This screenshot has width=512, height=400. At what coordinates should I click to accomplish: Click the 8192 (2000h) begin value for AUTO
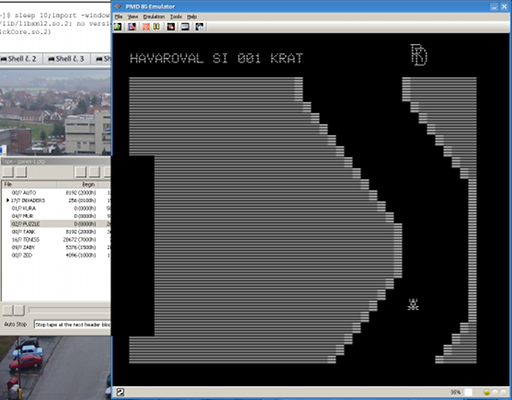pos(81,193)
